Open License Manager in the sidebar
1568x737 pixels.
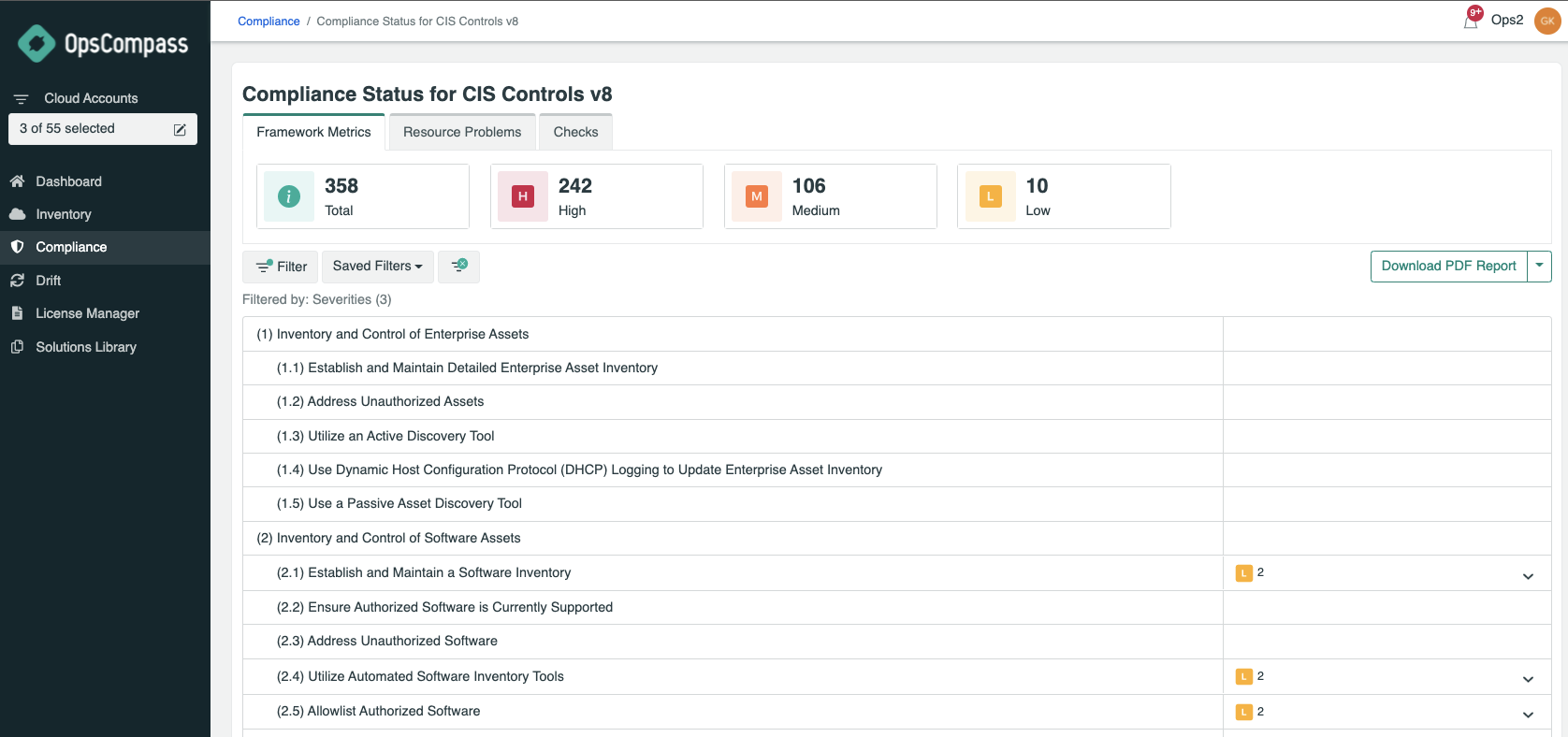coord(105,313)
